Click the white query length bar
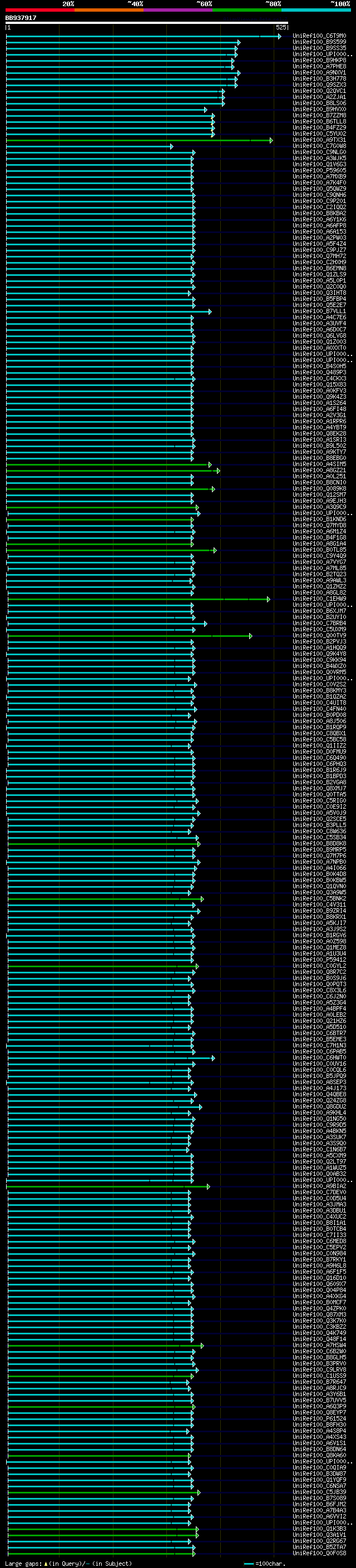The image size is (356, 1568). pos(147,23)
